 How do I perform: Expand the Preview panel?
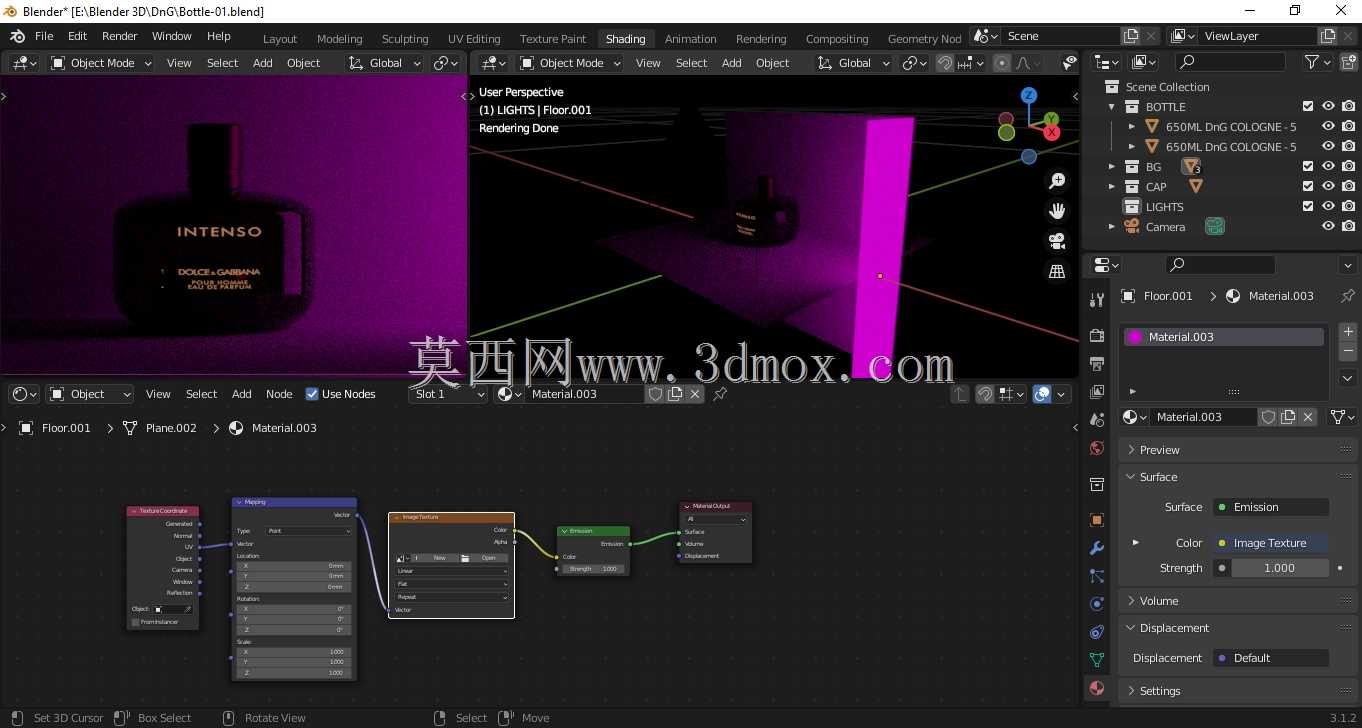tap(1236, 450)
